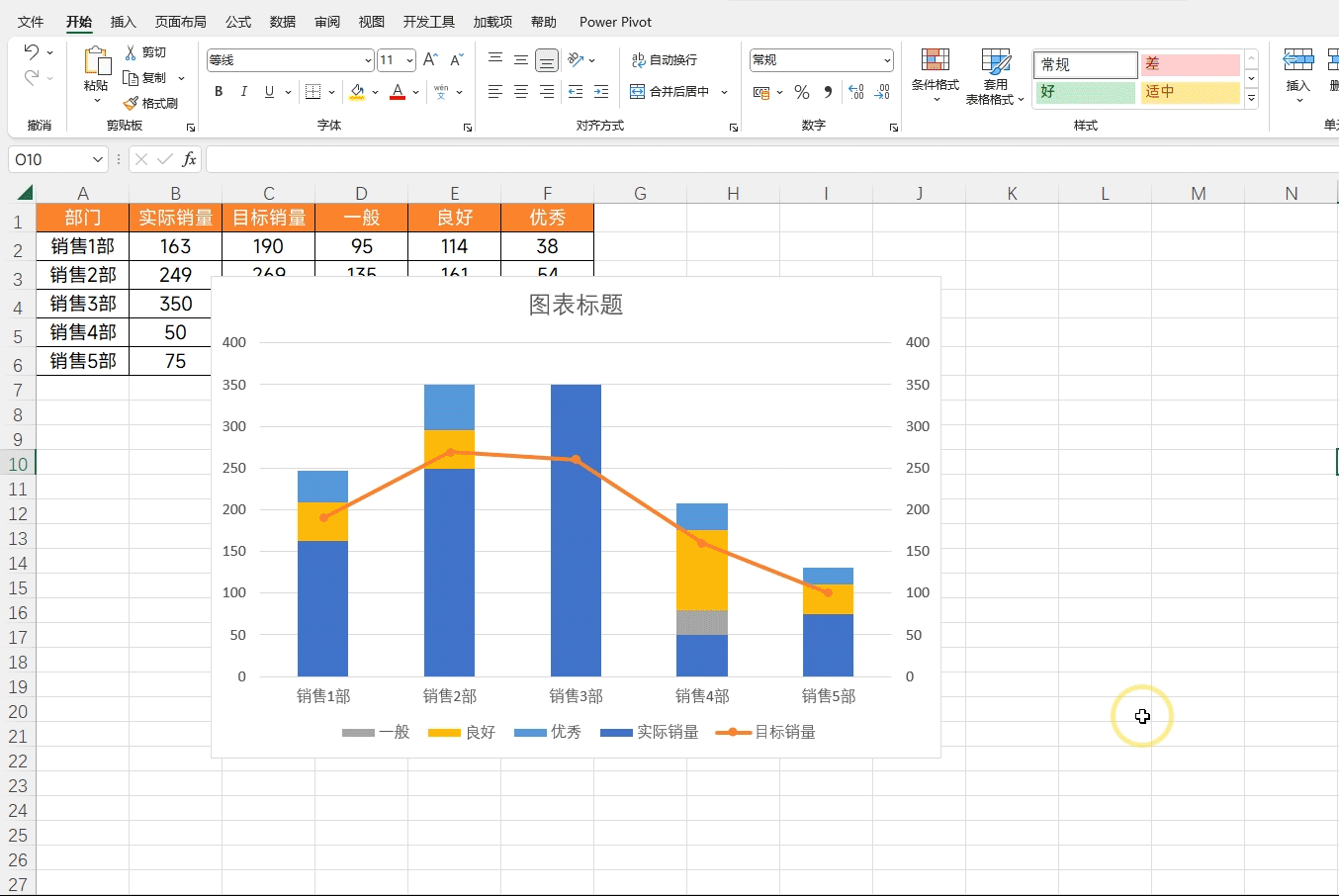Toggle Merge and Center (合并后居中)
Image resolution: width=1339 pixels, height=896 pixels.
click(670, 92)
